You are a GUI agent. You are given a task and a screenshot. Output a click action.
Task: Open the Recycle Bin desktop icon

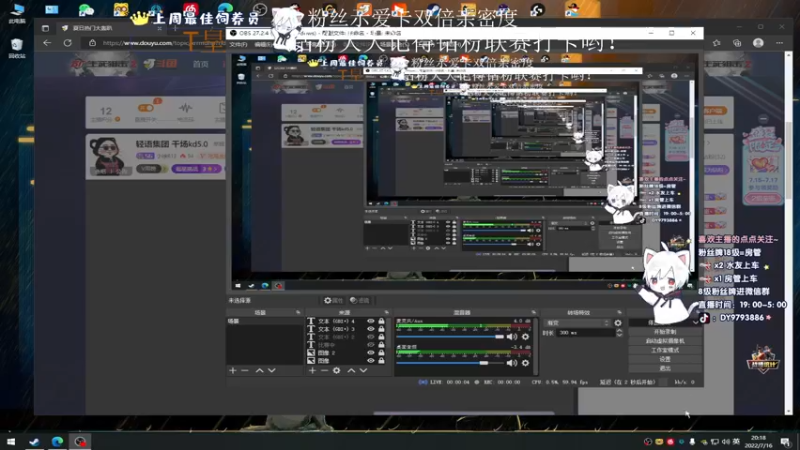16,48
